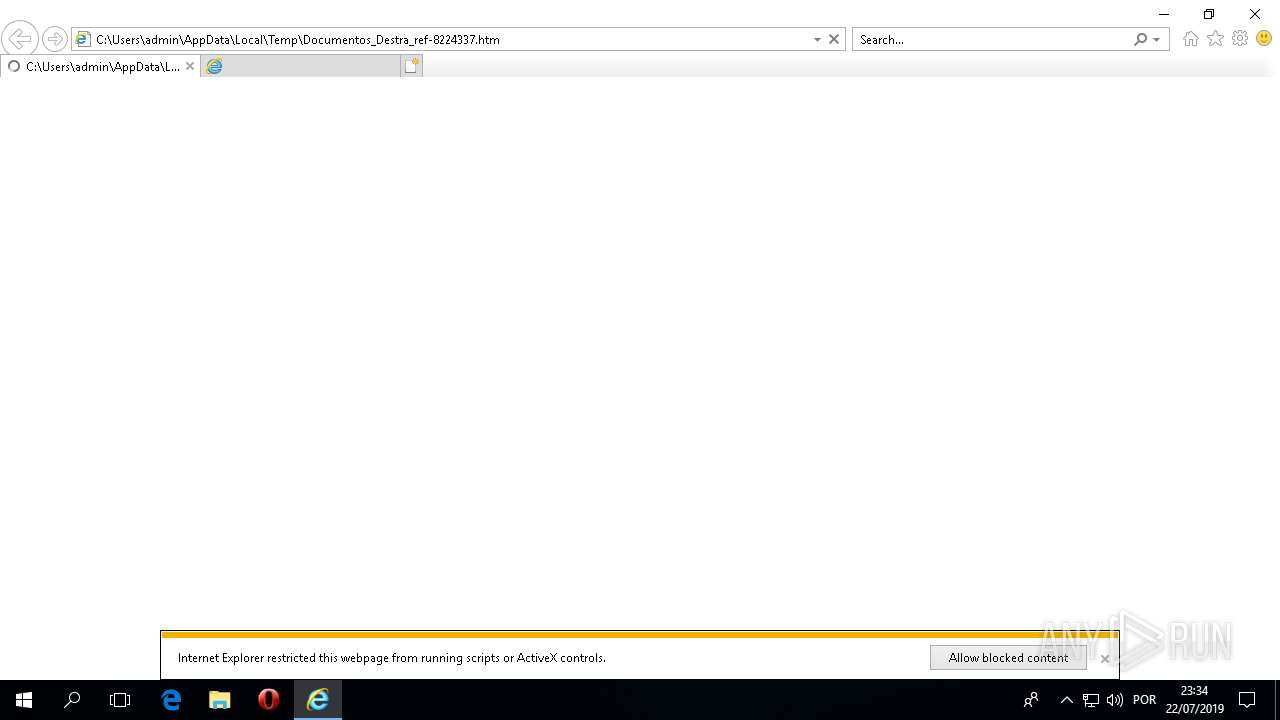
Task: Switch input language via POR indicator
Action: click(1145, 700)
